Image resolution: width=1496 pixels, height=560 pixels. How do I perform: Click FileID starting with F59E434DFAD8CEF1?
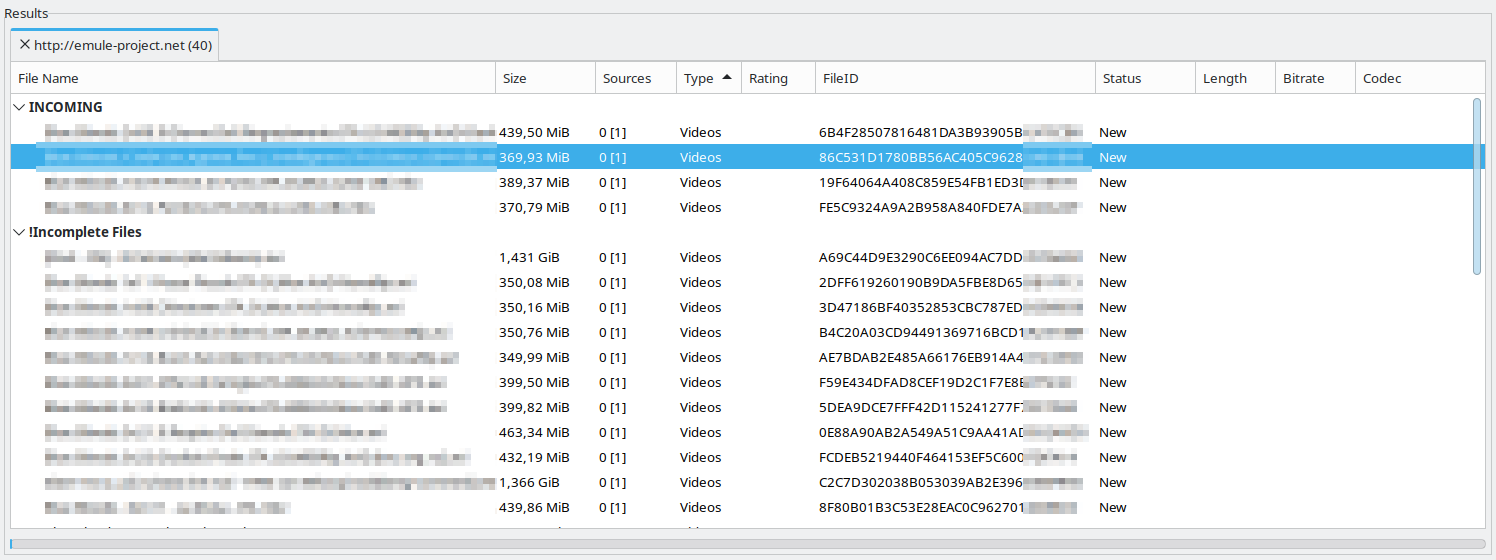click(948, 382)
